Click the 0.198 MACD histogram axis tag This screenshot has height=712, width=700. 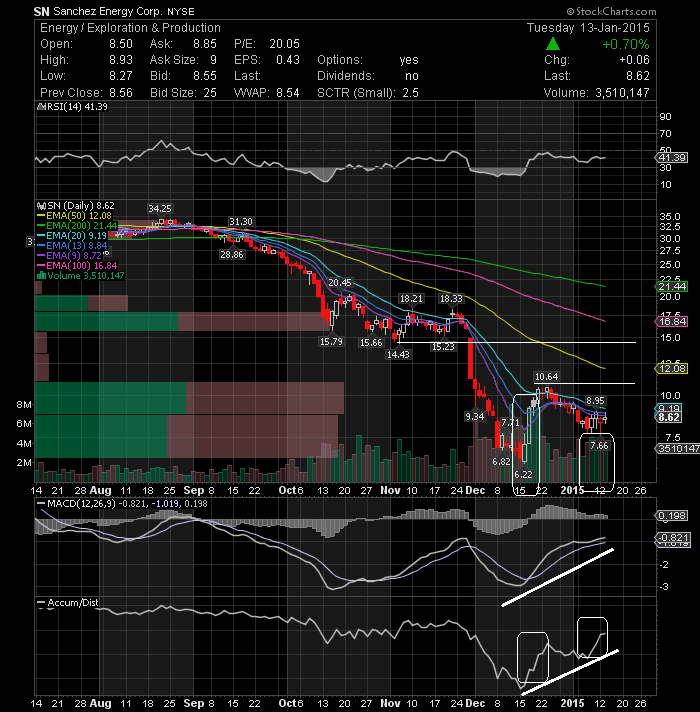pos(672,516)
